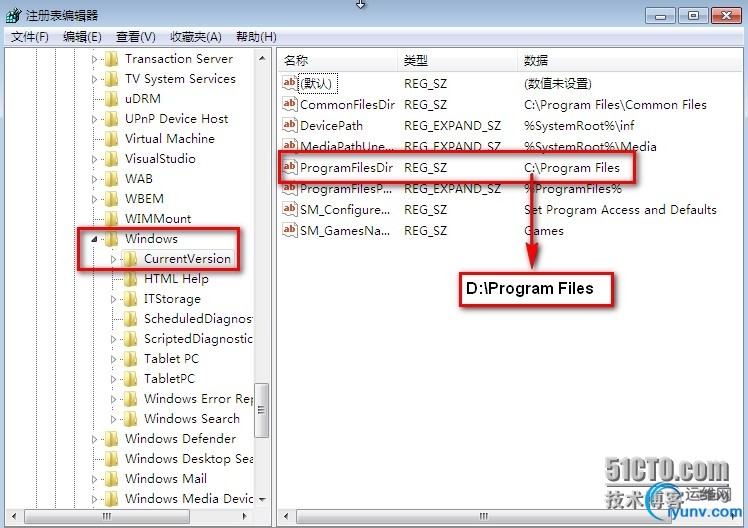Click the CommonFilesDir value icon
This screenshot has width=748, height=528.
tap(289, 104)
